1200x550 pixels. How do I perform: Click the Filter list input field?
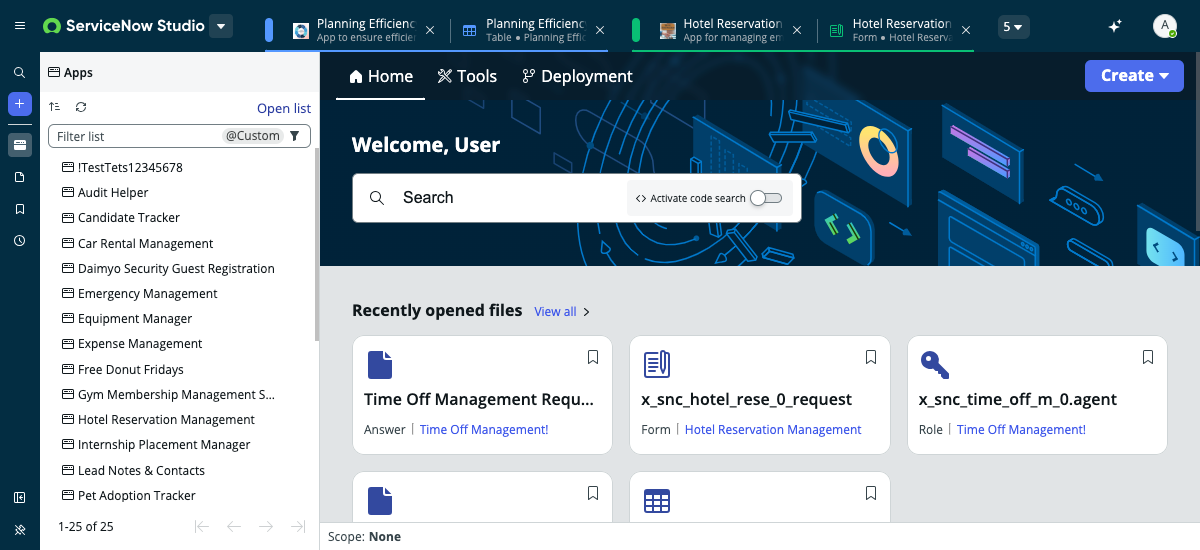pos(135,136)
